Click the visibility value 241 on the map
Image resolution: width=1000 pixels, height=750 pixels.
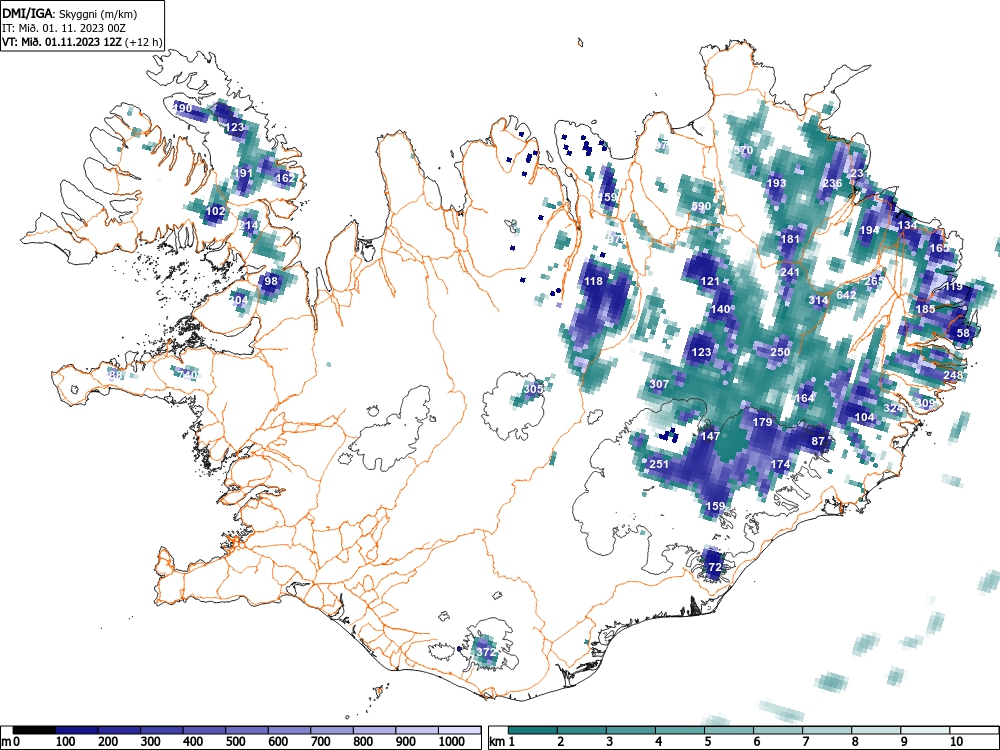click(790, 272)
